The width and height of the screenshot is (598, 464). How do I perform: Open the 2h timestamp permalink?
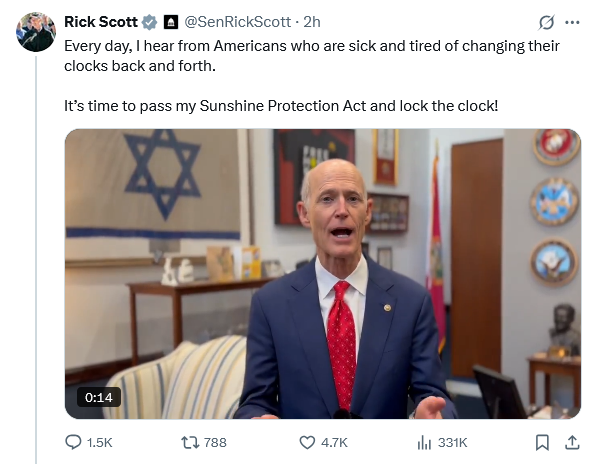(x=312, y=22)
